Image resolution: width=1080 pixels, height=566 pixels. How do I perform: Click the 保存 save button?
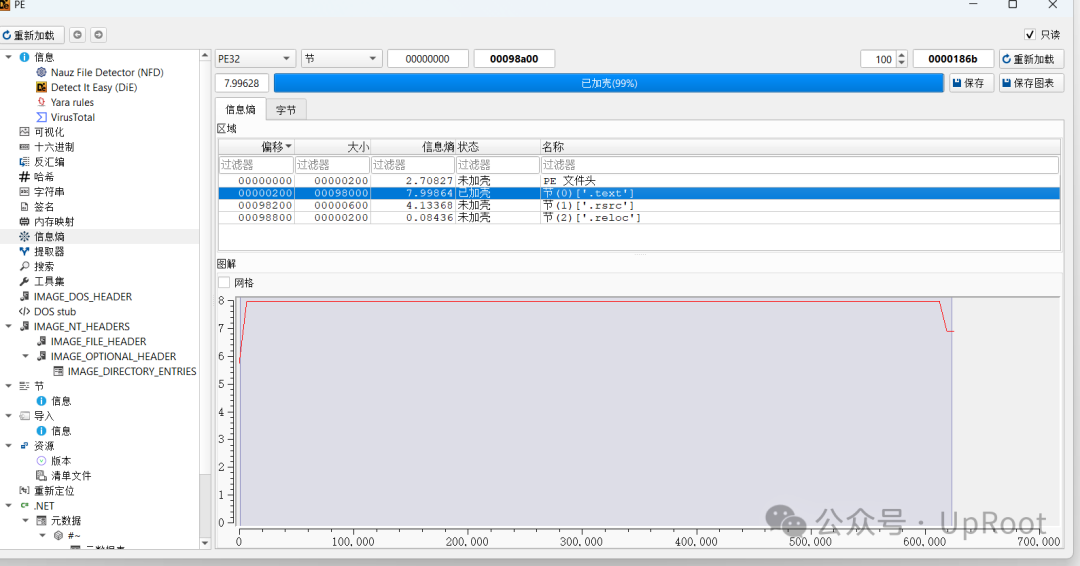click(x=970, y=83)
